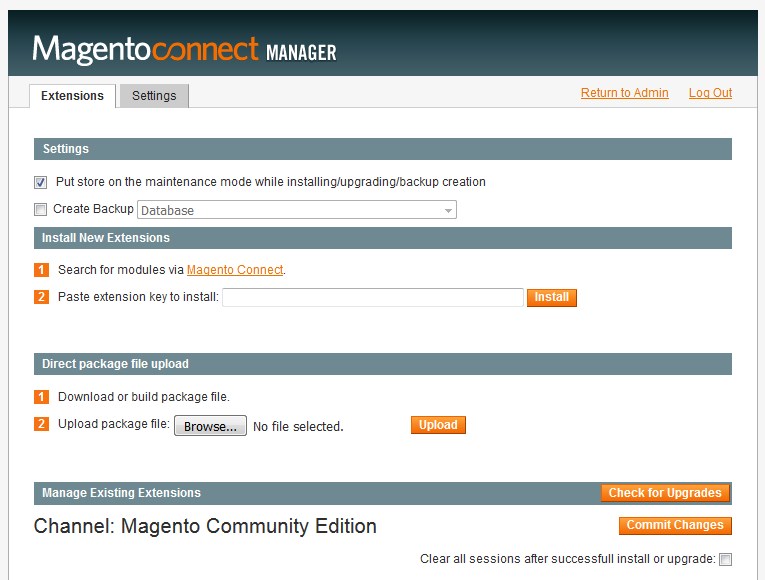
Task: Choose a package file with Browse
Action: [210, 426]
